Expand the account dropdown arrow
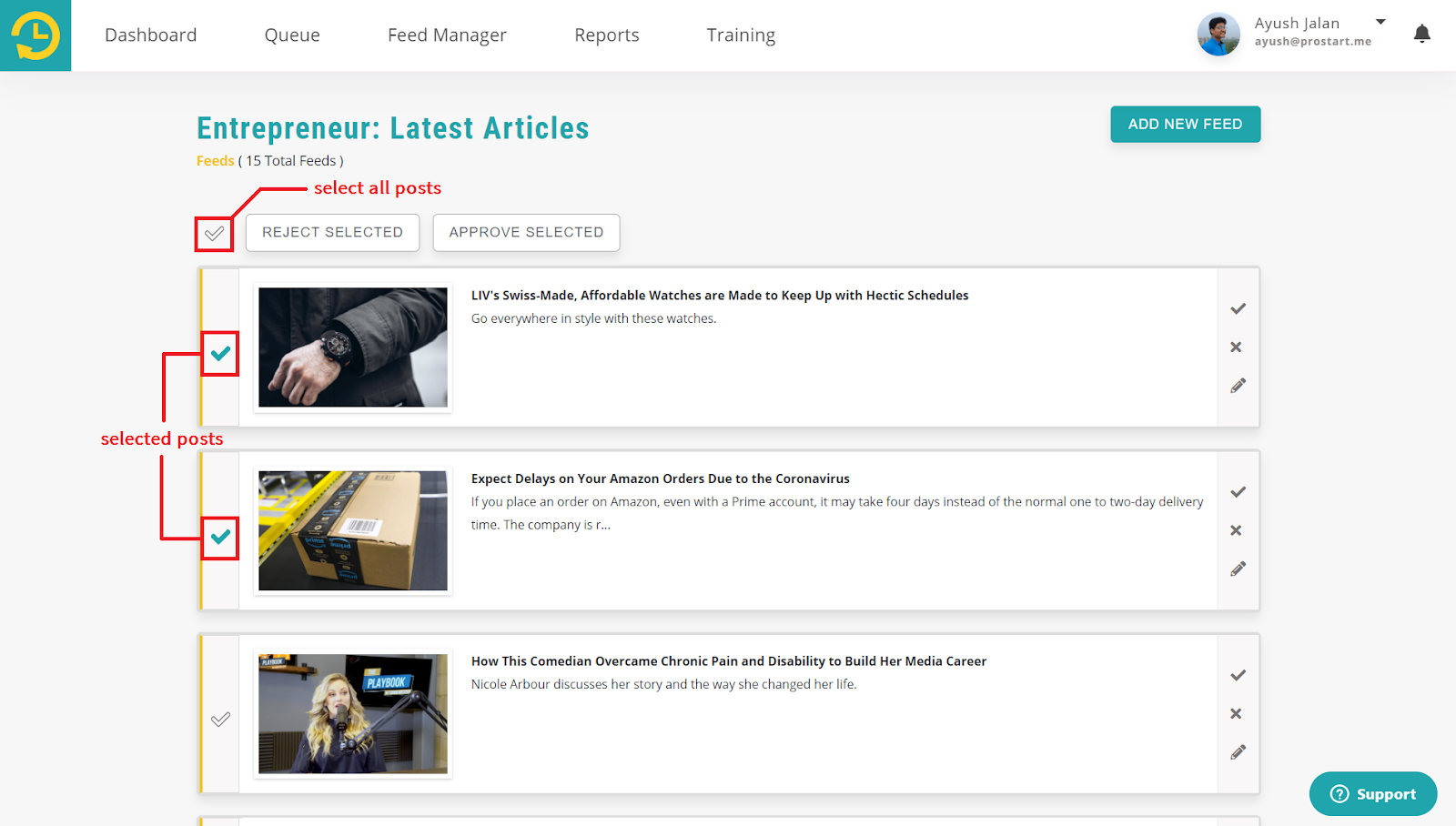Screen dimensions: 1456x826 [1380, 22]
